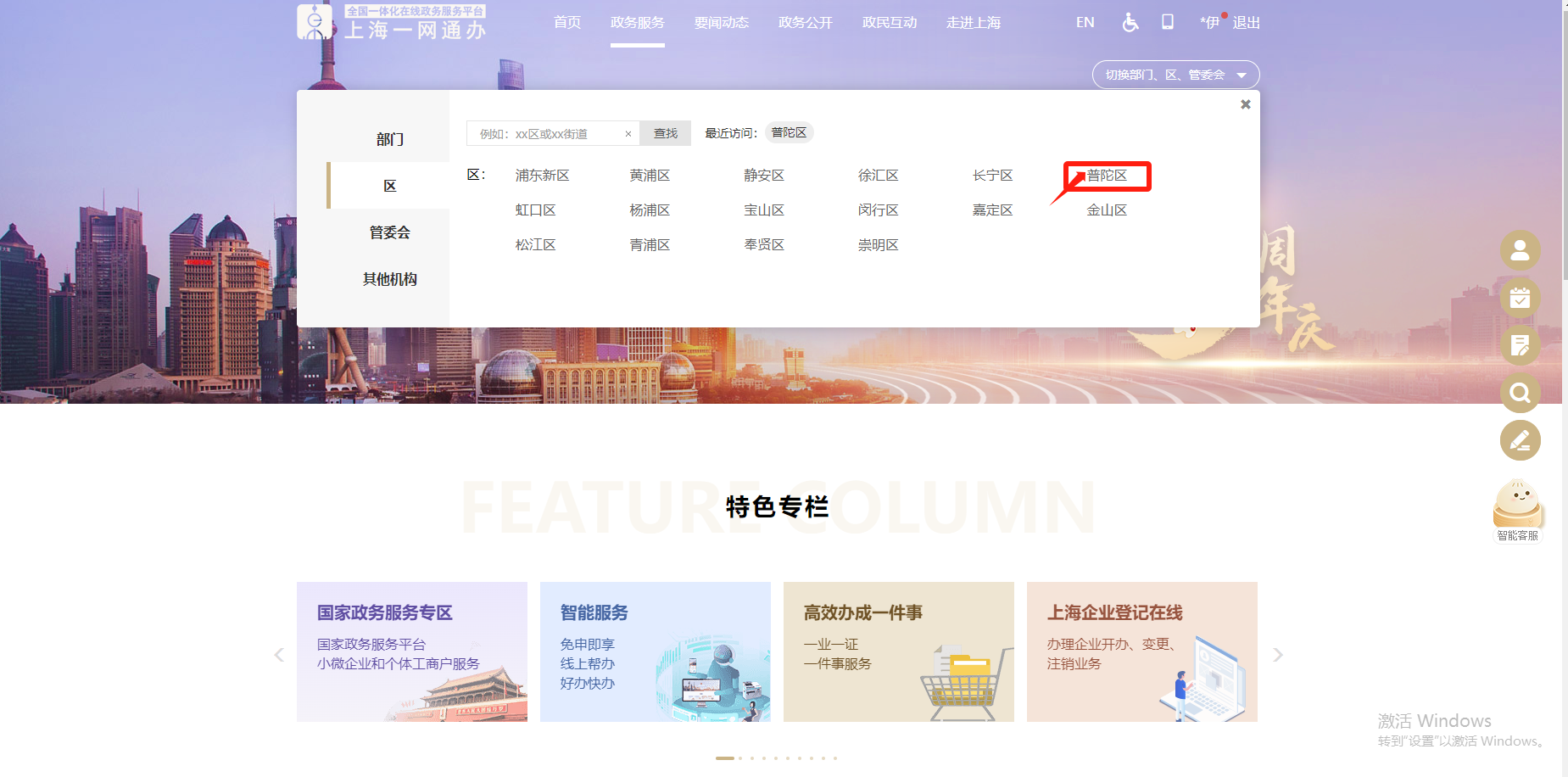The image size is (1568, 777).
Task: Go to previous featured column slide
Action: tap(279, 655)
